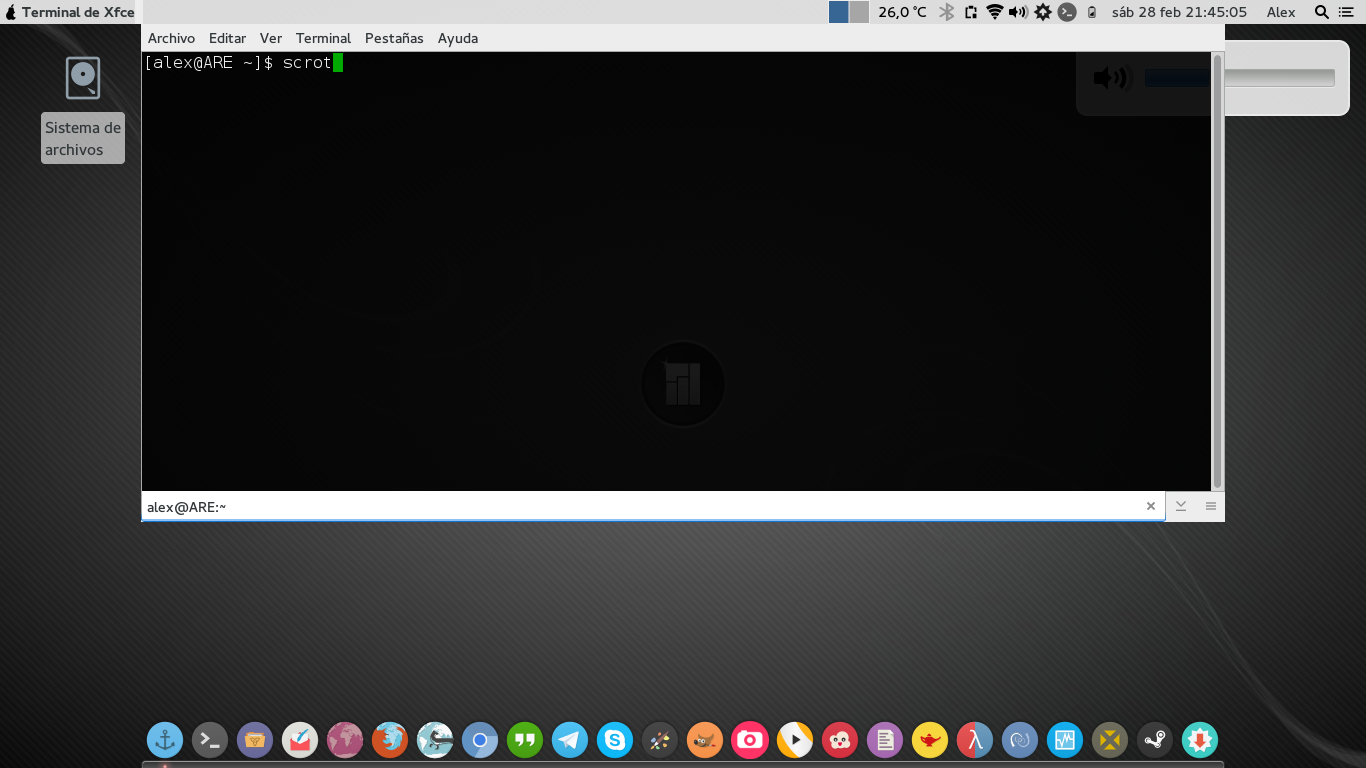Open the Archivo menu
The width and height of the screenshot is (1366, 768).
tap(171, 38)
